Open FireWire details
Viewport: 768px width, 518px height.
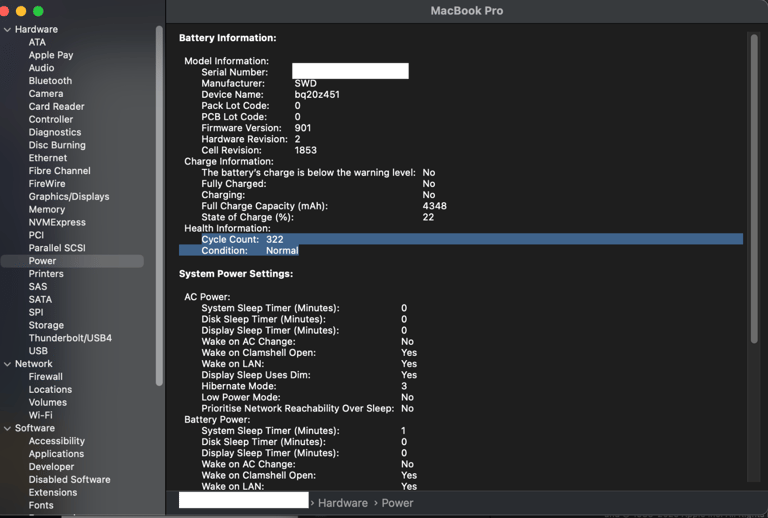(x=47, y=184)
